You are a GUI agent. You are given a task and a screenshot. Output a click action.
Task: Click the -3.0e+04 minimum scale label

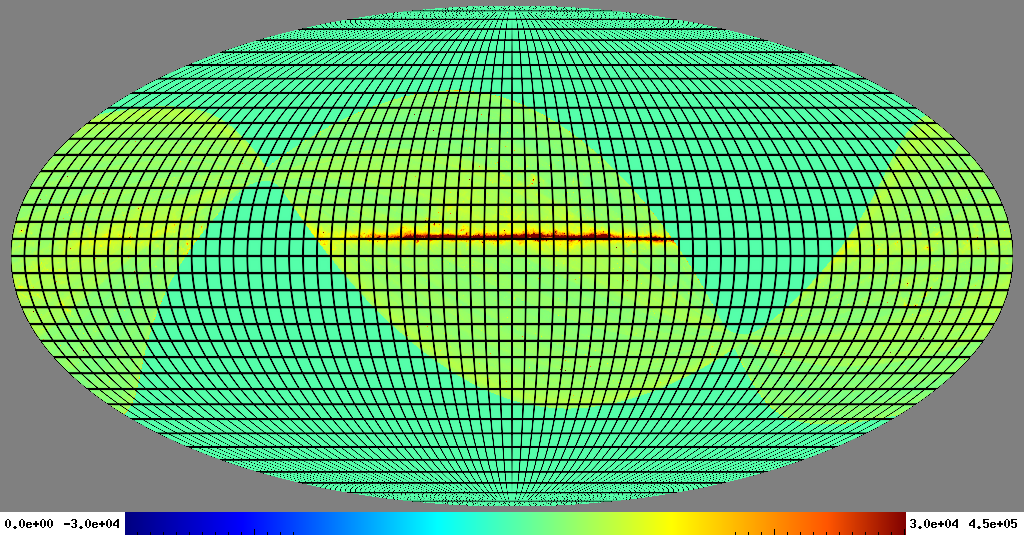pos(91,524)
